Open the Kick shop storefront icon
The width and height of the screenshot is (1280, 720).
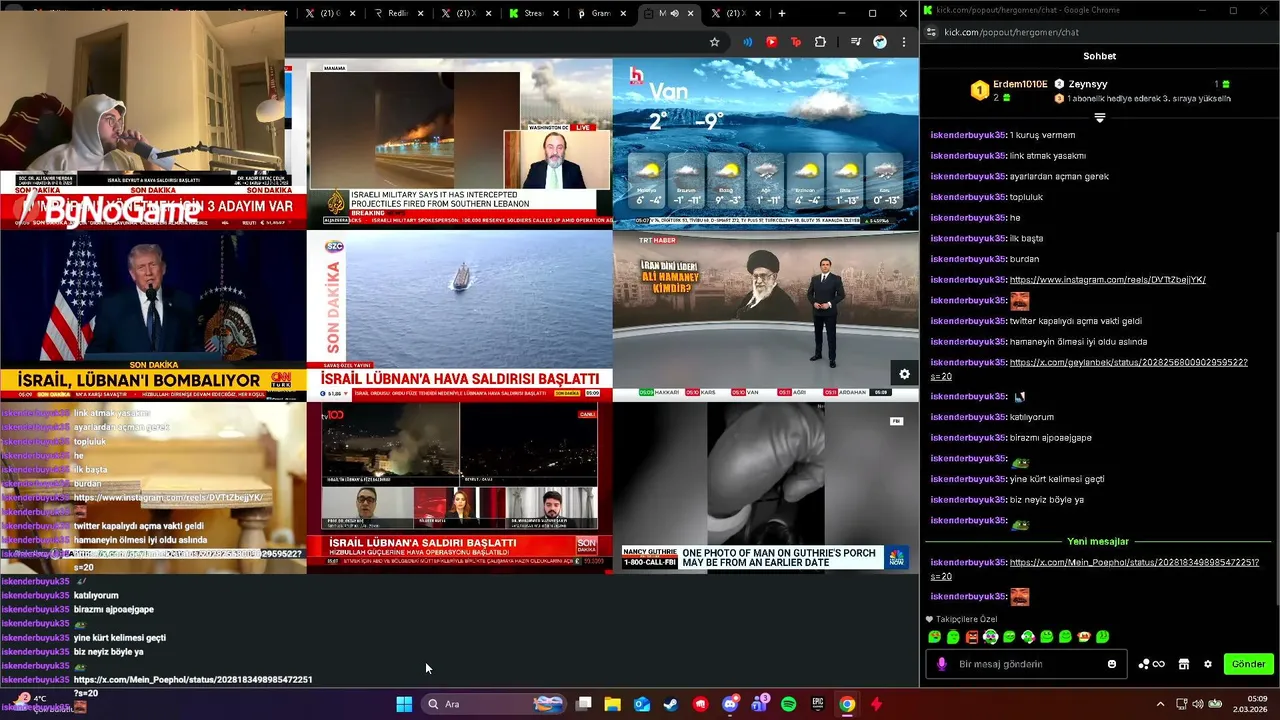pyautogui.click(x=1183, y=664)
